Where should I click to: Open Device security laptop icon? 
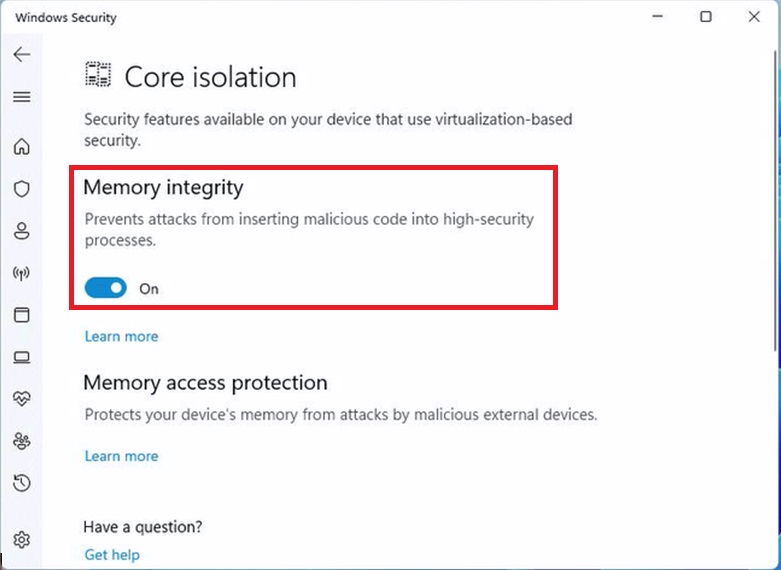[21, 357]
